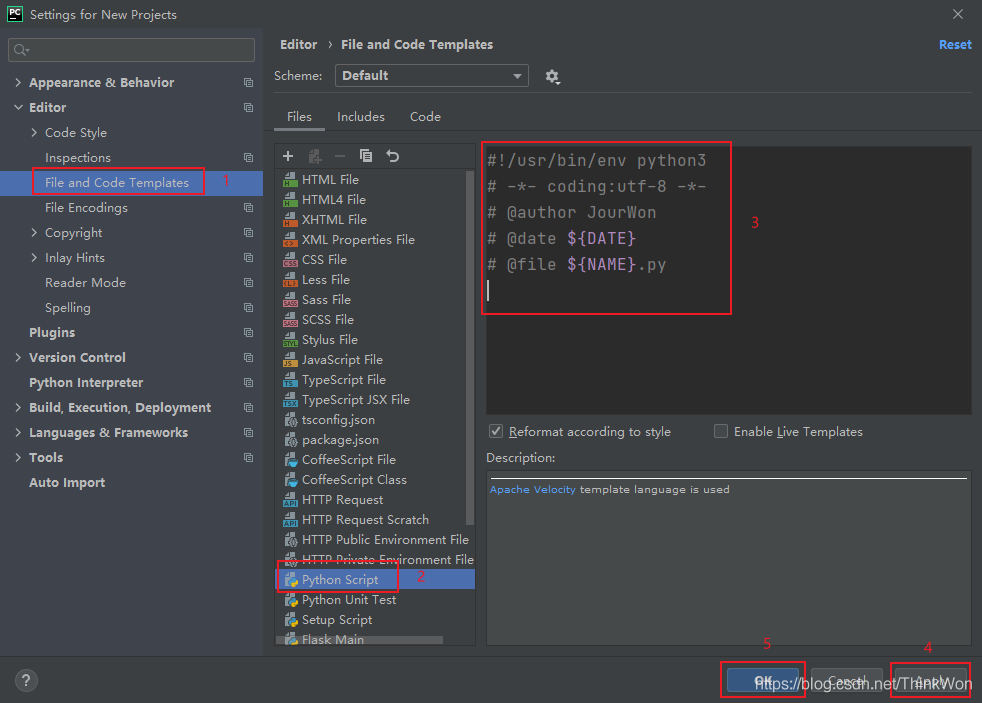This screenshot has width=982, height=703.
Task: Select the HTML File template icon
Action: (x=290, y=180)
